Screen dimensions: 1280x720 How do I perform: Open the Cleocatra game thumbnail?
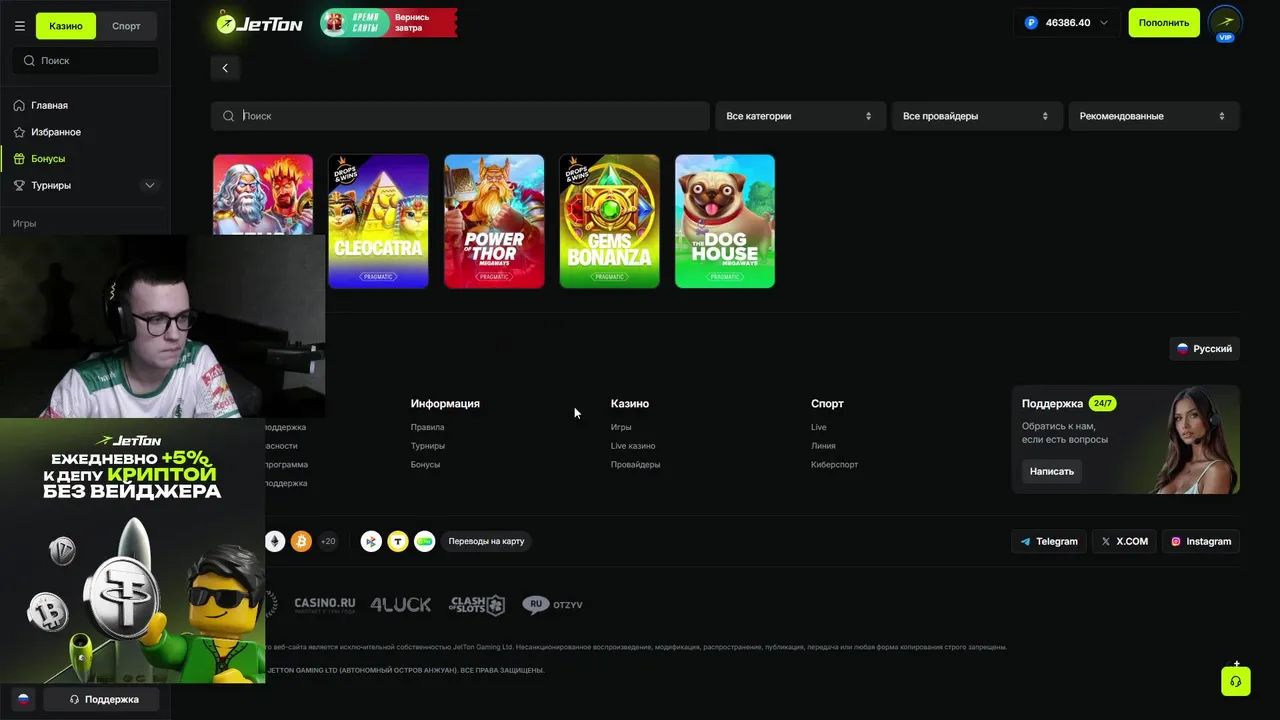(378, 221)
